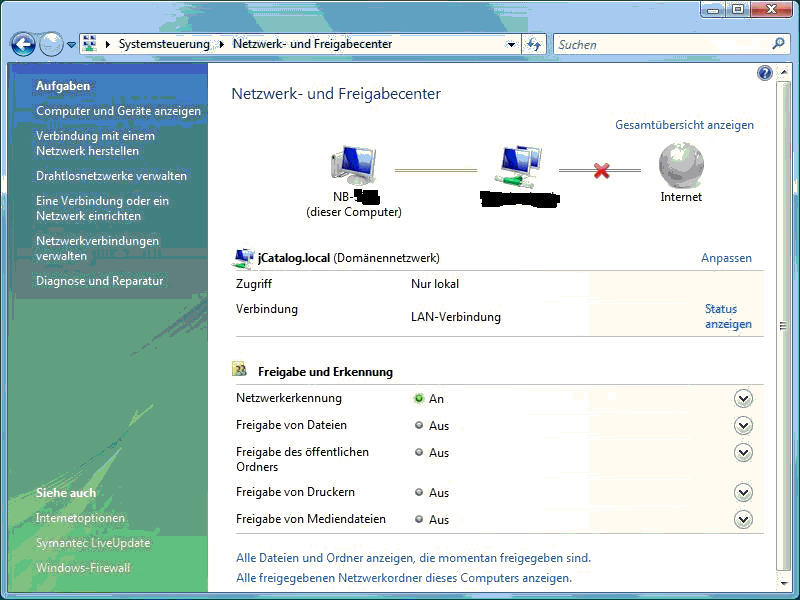Click the jCatalog.local network icon
This screenshot has height=600, width=800.
243,258
